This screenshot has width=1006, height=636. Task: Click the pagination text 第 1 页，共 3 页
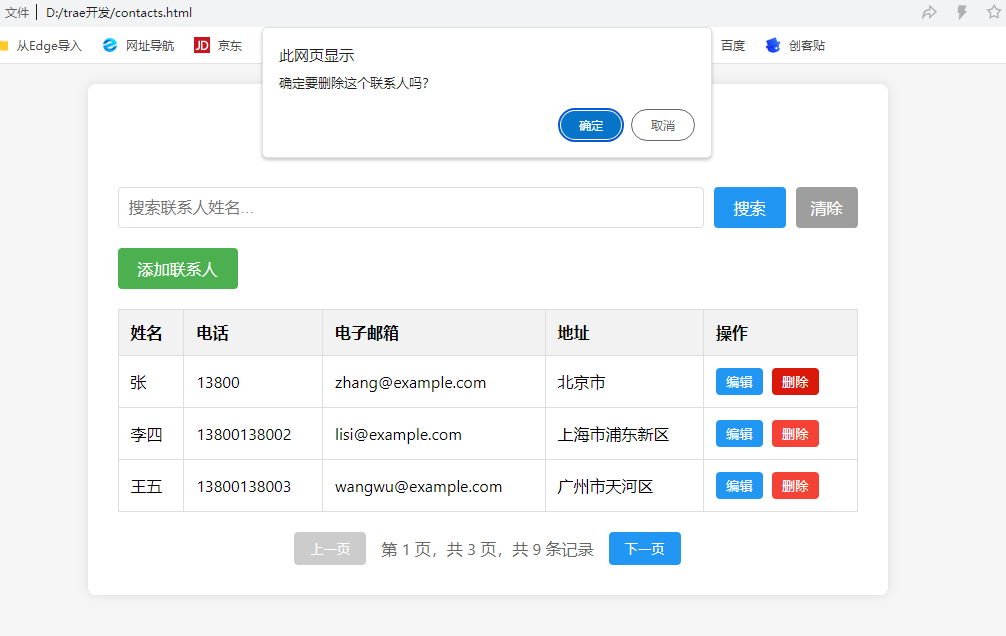439,549
